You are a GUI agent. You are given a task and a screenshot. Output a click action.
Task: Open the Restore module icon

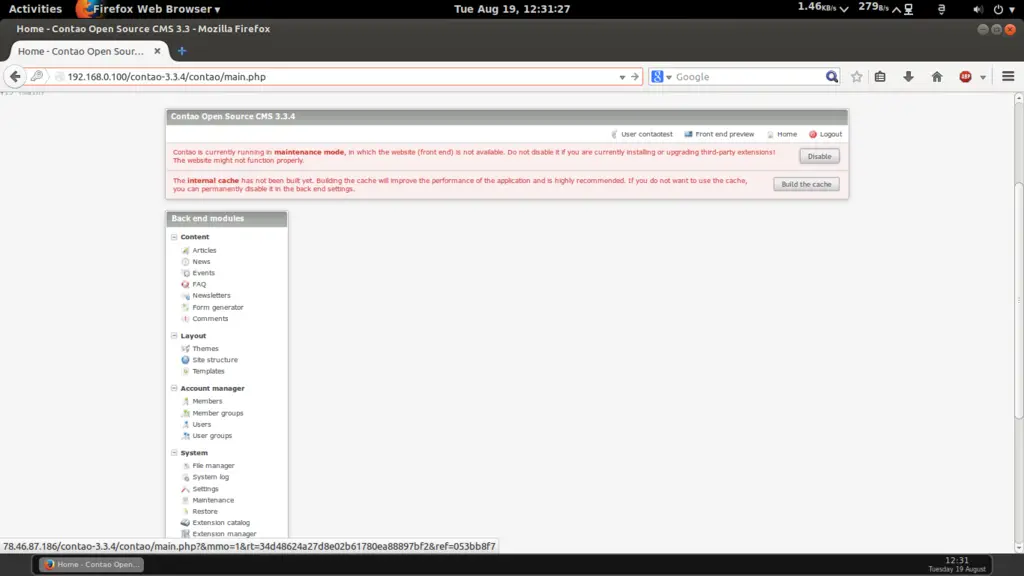click(185, 511)
